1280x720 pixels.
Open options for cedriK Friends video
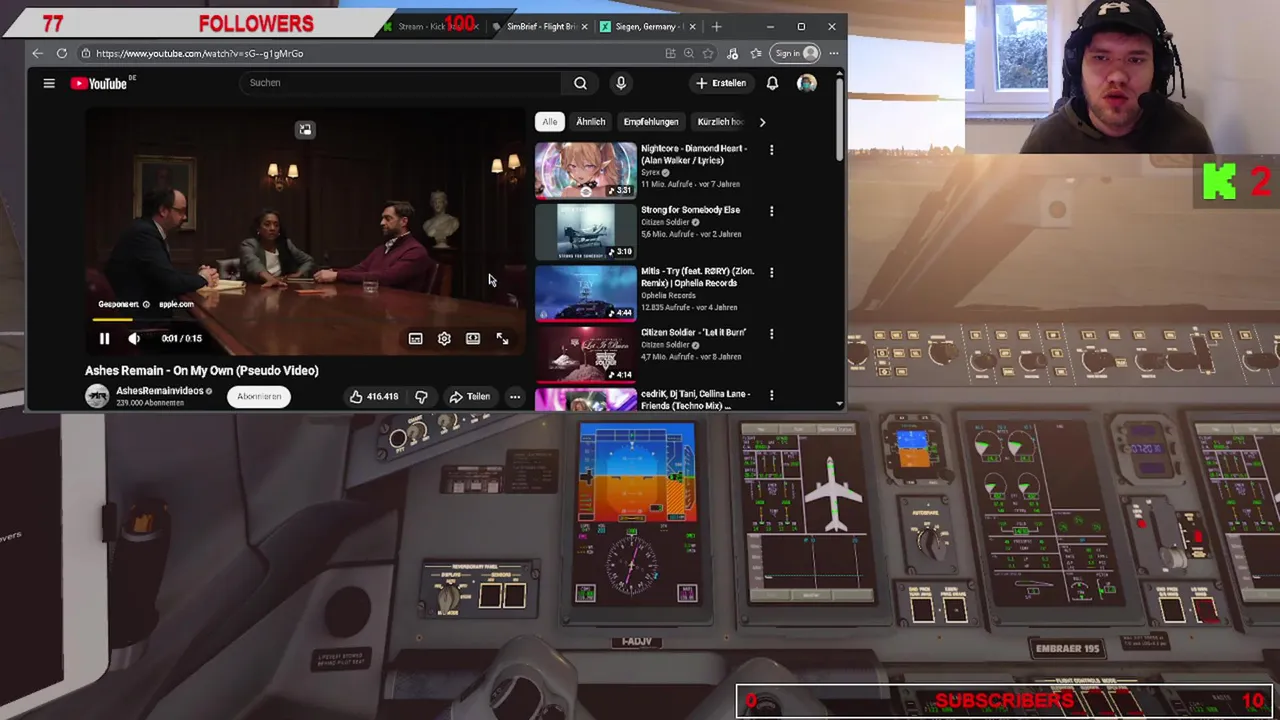(771, 395)
